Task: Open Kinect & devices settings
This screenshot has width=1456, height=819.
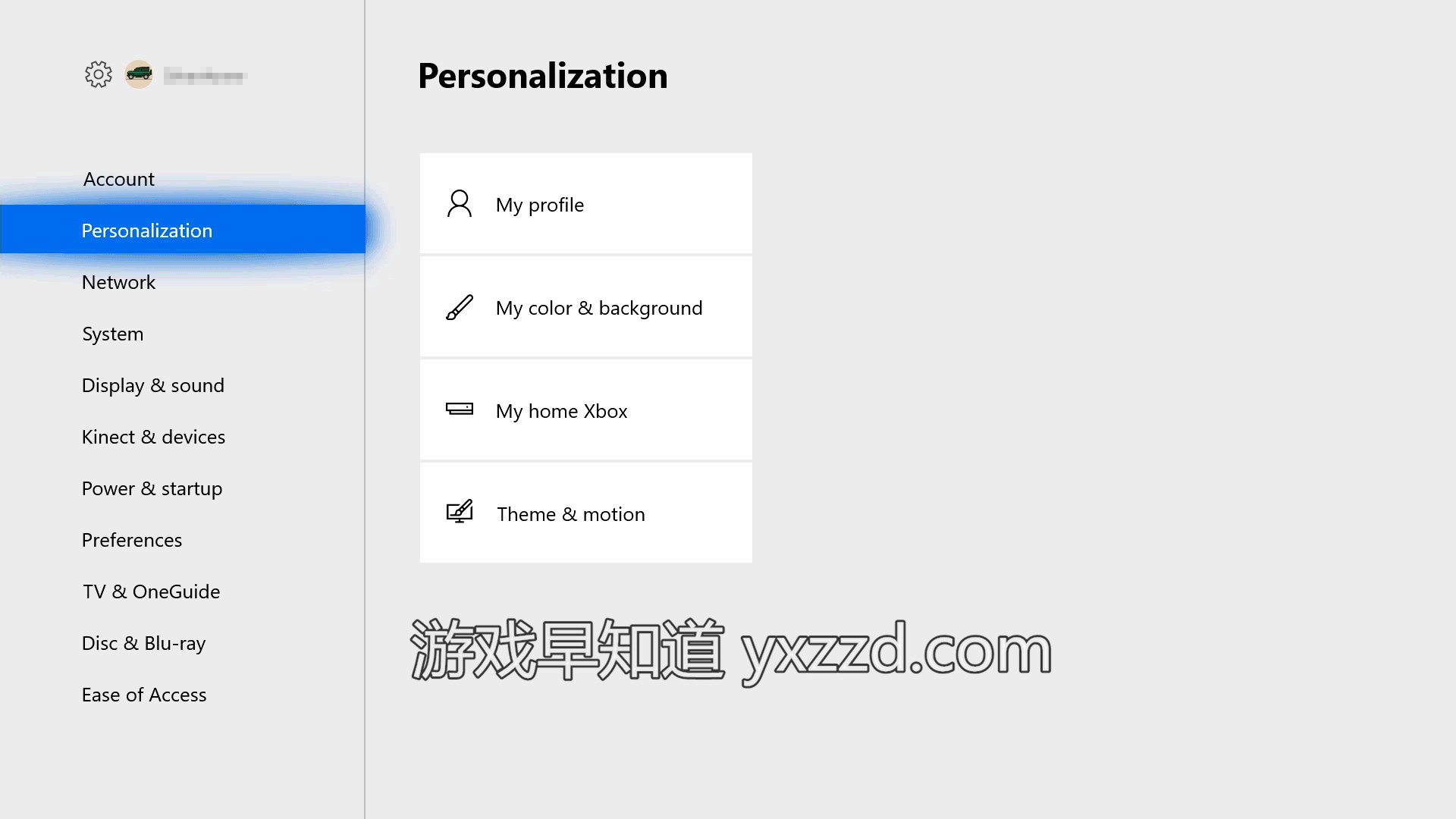Action: (x=153, y=437)
